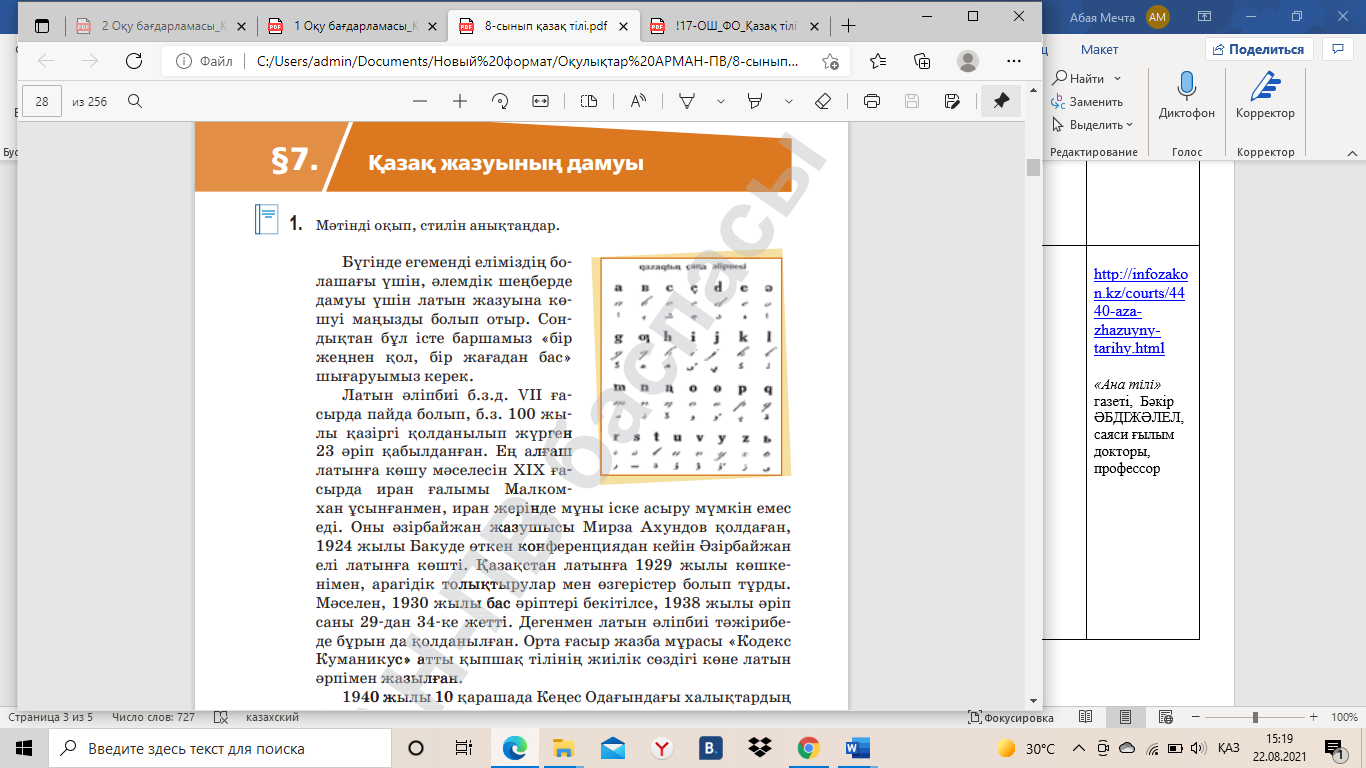1366x768 pixels.
Task: Click the 'Страница 3 из 5' status
Action: pyautogui.click(x=51, y=717)
